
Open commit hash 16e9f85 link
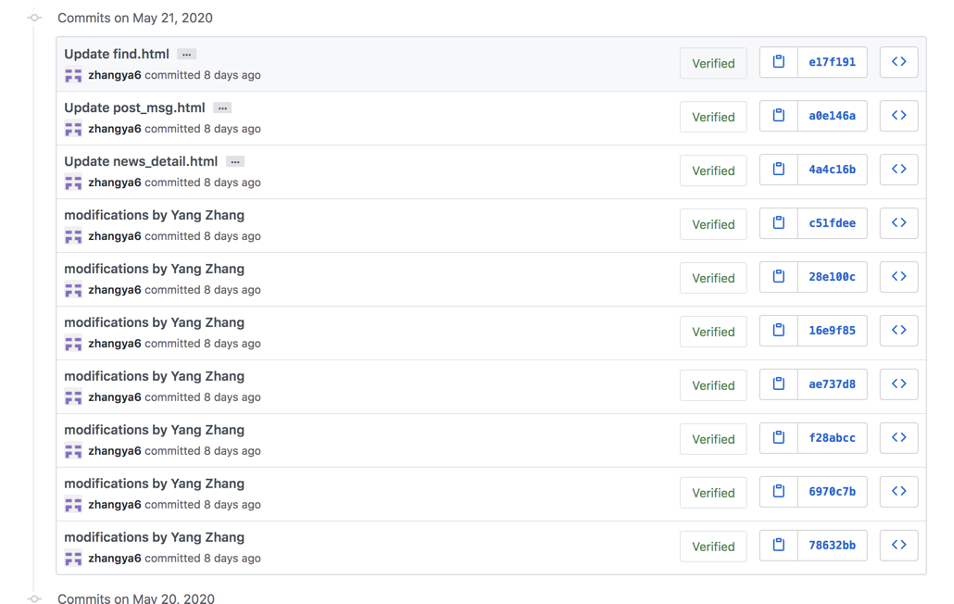point(832,330)
